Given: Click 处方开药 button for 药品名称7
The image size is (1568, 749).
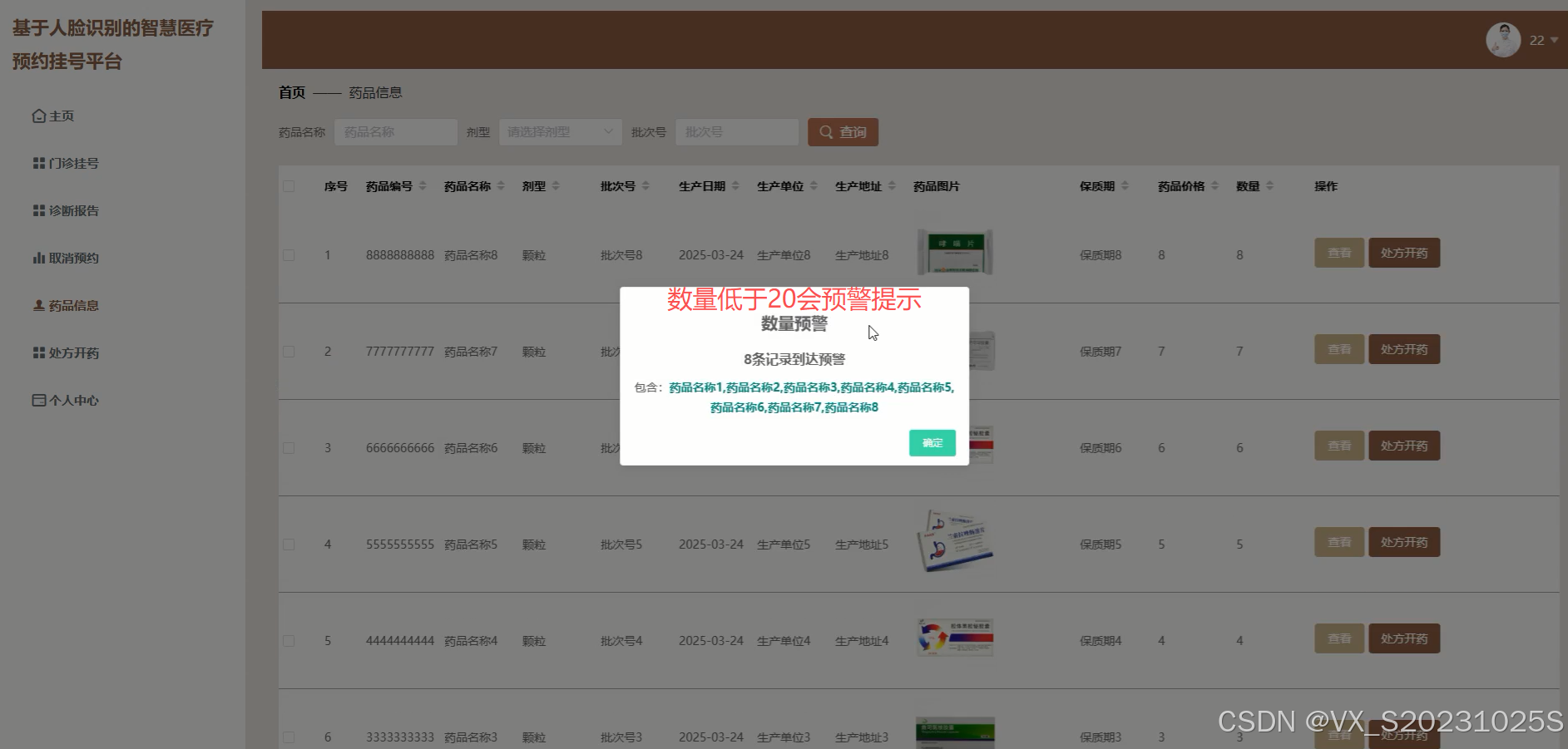Looking at the screenshot, I should pyautogui.click(x=1404, y=349).
